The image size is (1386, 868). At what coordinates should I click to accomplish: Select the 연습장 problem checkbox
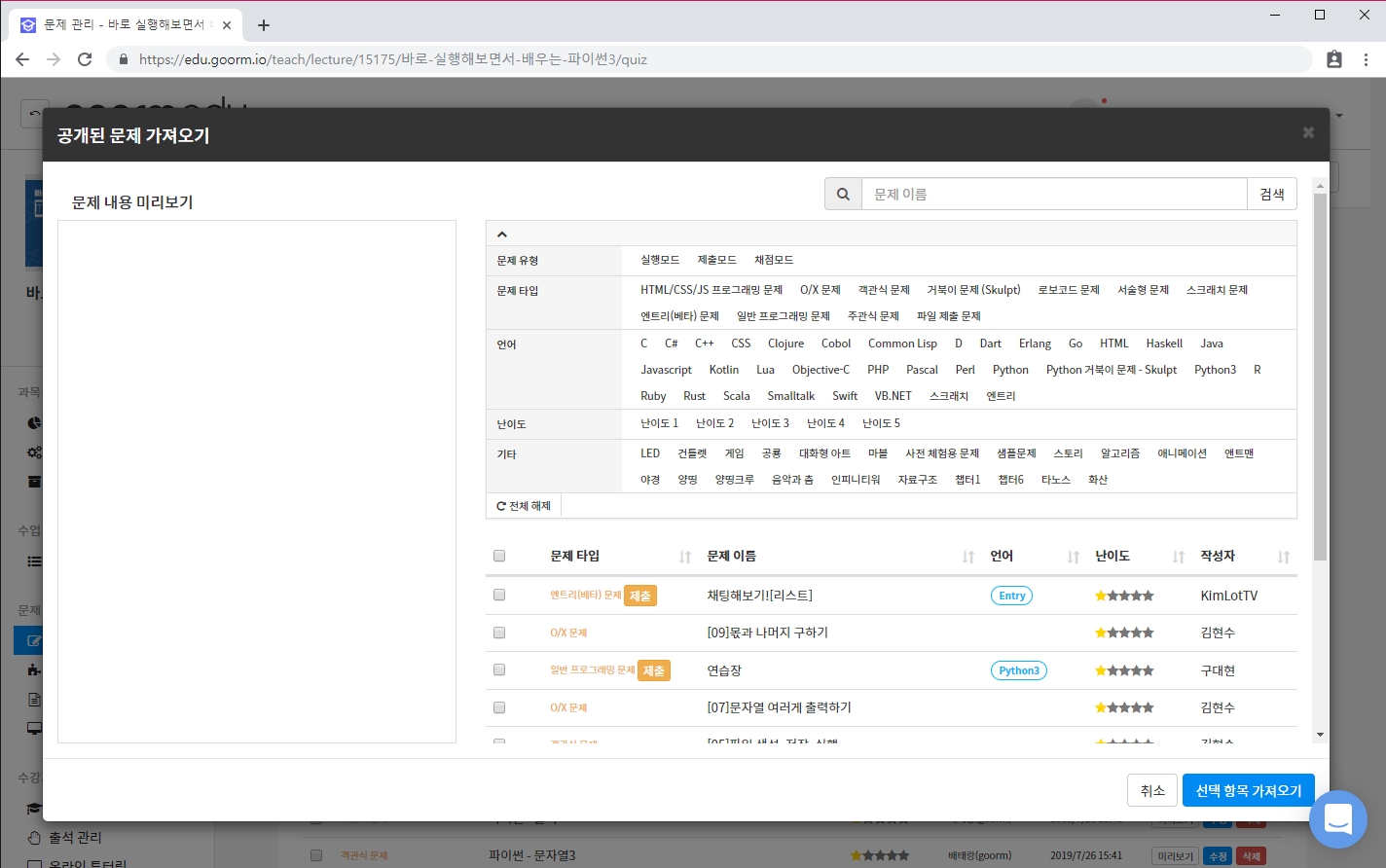[x=499, y=669]
